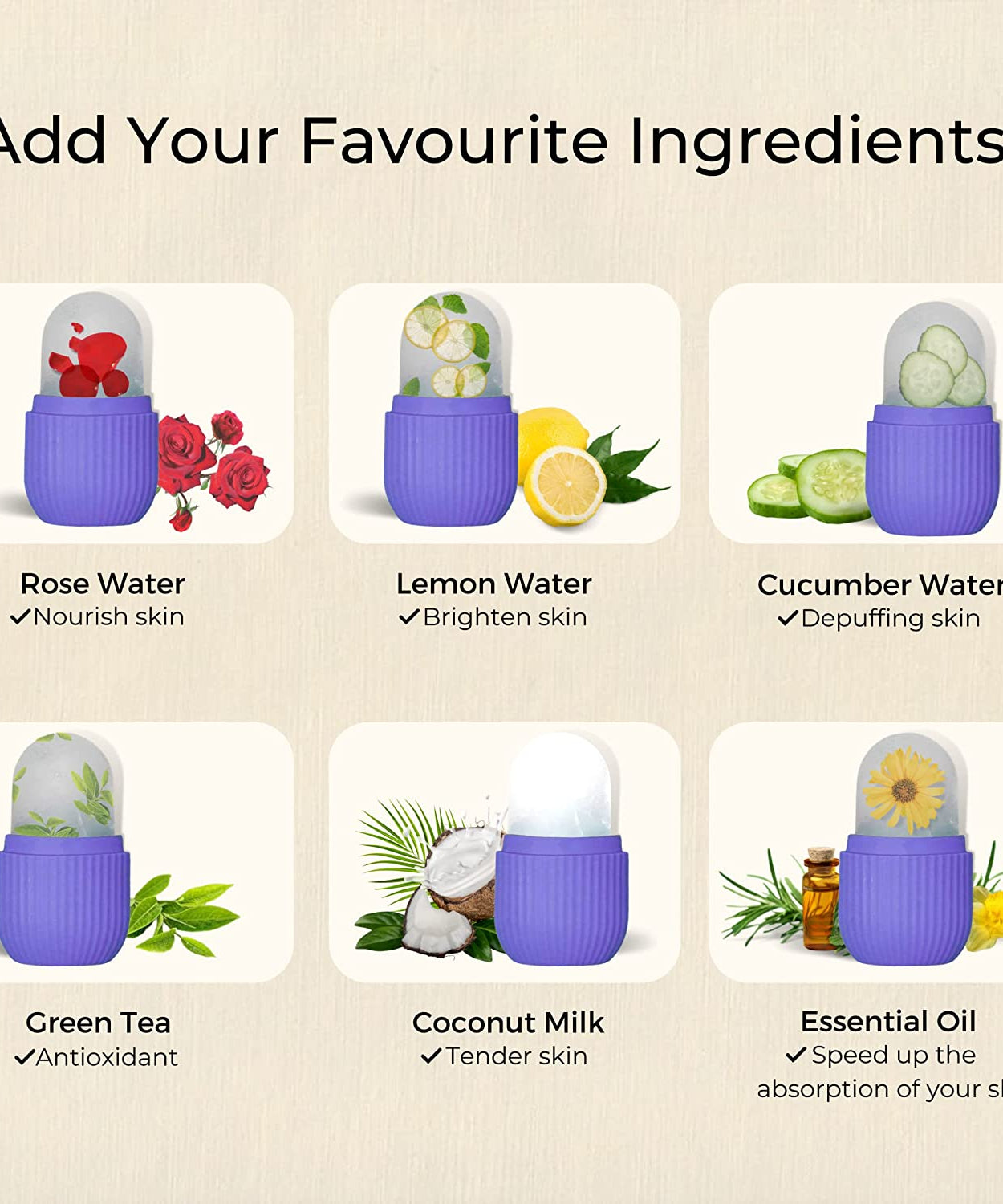Screen dimensions: 1003x1204
Task: Open the Cucumber Water product image
Action: tap(856, 413)
